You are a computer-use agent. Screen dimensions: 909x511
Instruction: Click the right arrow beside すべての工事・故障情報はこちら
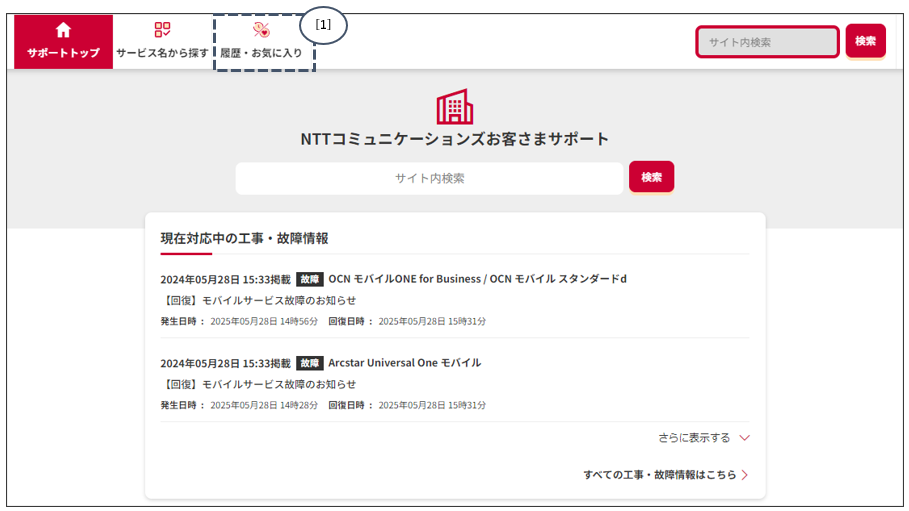pos(745,475)
